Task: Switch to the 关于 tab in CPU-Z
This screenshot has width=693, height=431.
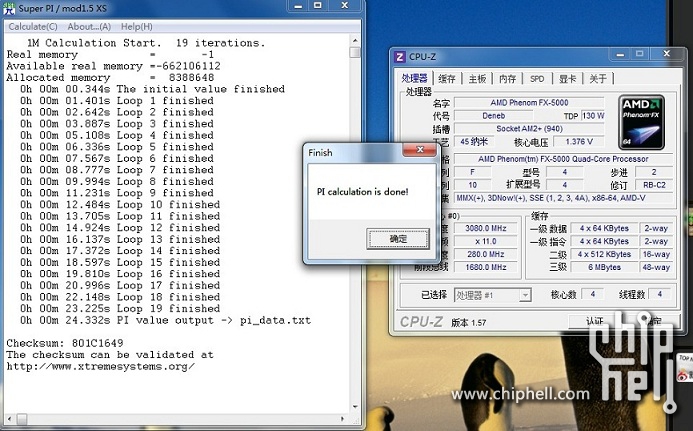Action: (598, 79)
